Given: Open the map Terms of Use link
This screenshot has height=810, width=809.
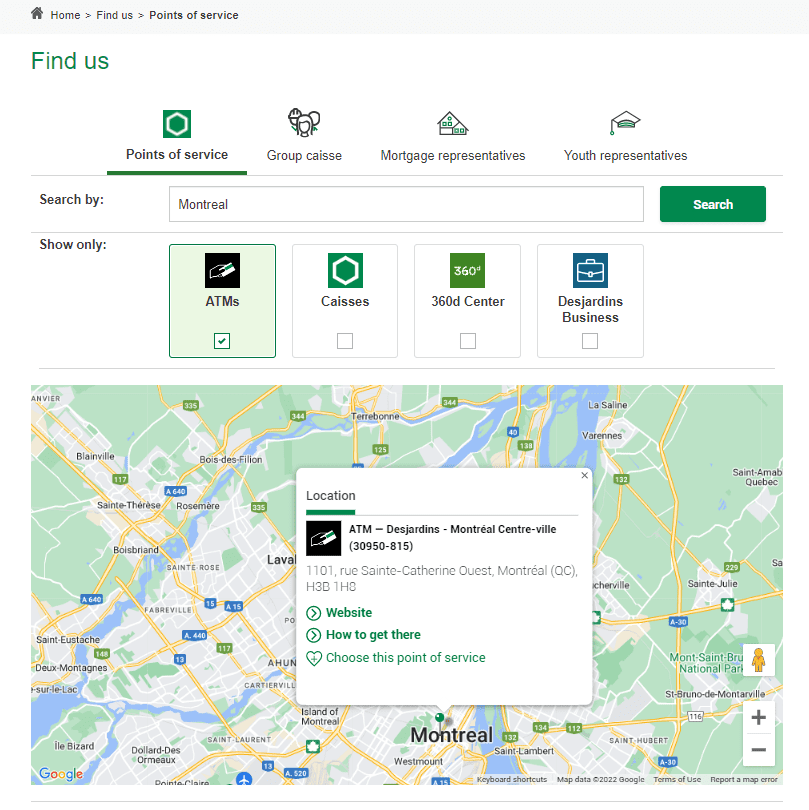Looking at the screenshot, I should pos(677,779).
